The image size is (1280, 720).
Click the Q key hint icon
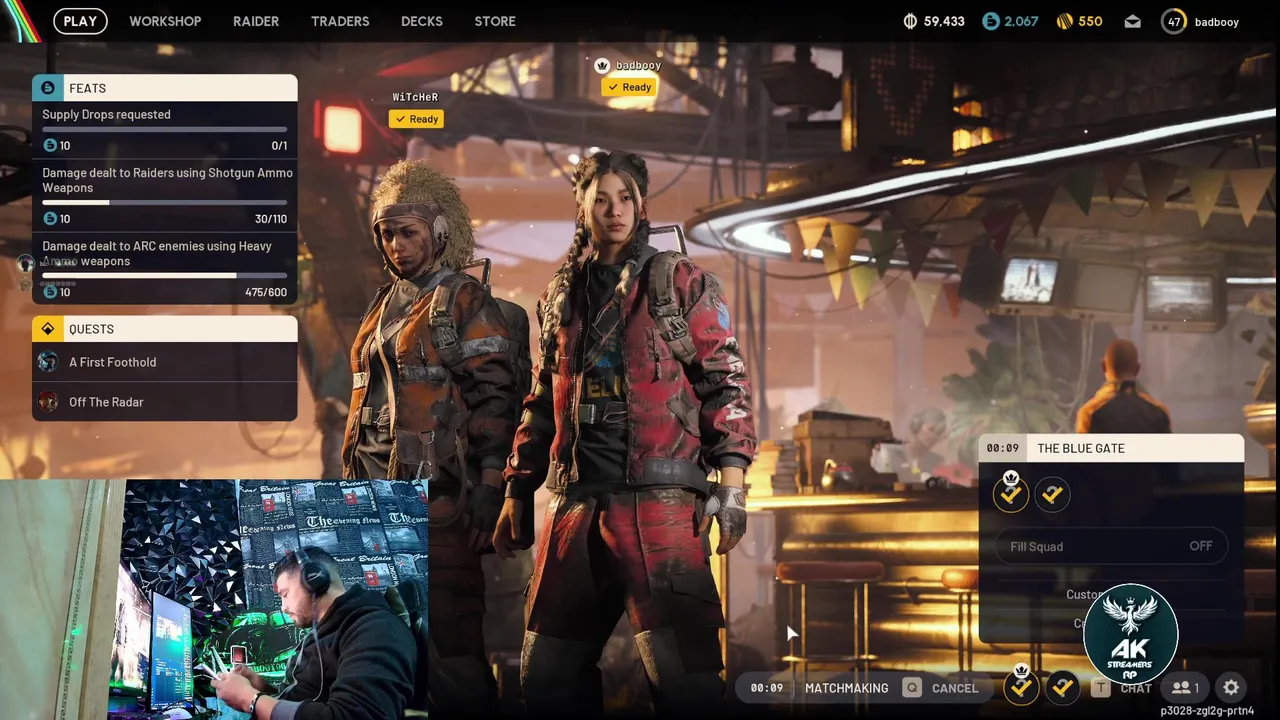pyautogui.click(x=911, y=688)
